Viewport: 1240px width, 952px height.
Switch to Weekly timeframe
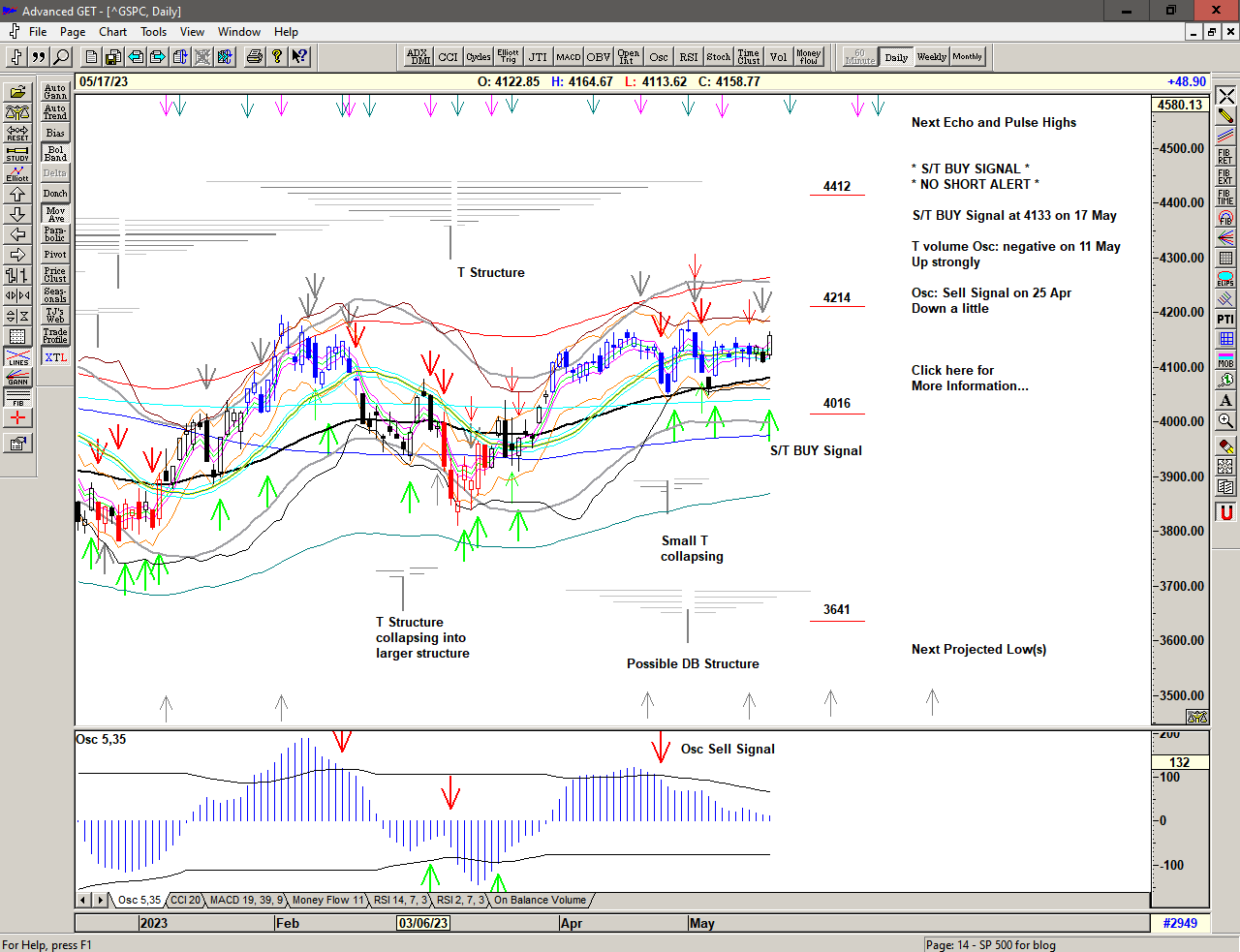click(x=931, y=57)
